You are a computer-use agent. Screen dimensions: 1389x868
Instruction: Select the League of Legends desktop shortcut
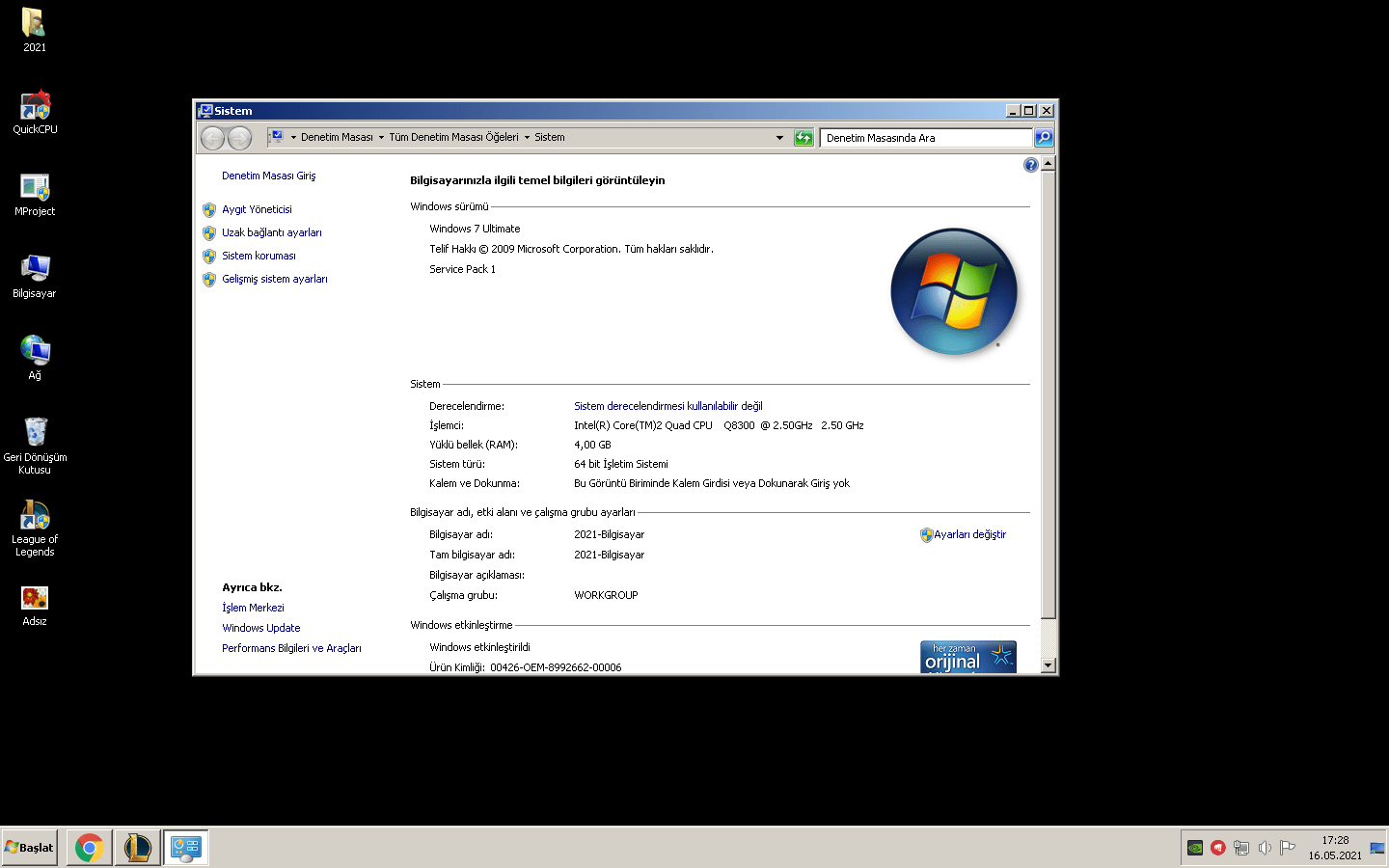(35, 528)
